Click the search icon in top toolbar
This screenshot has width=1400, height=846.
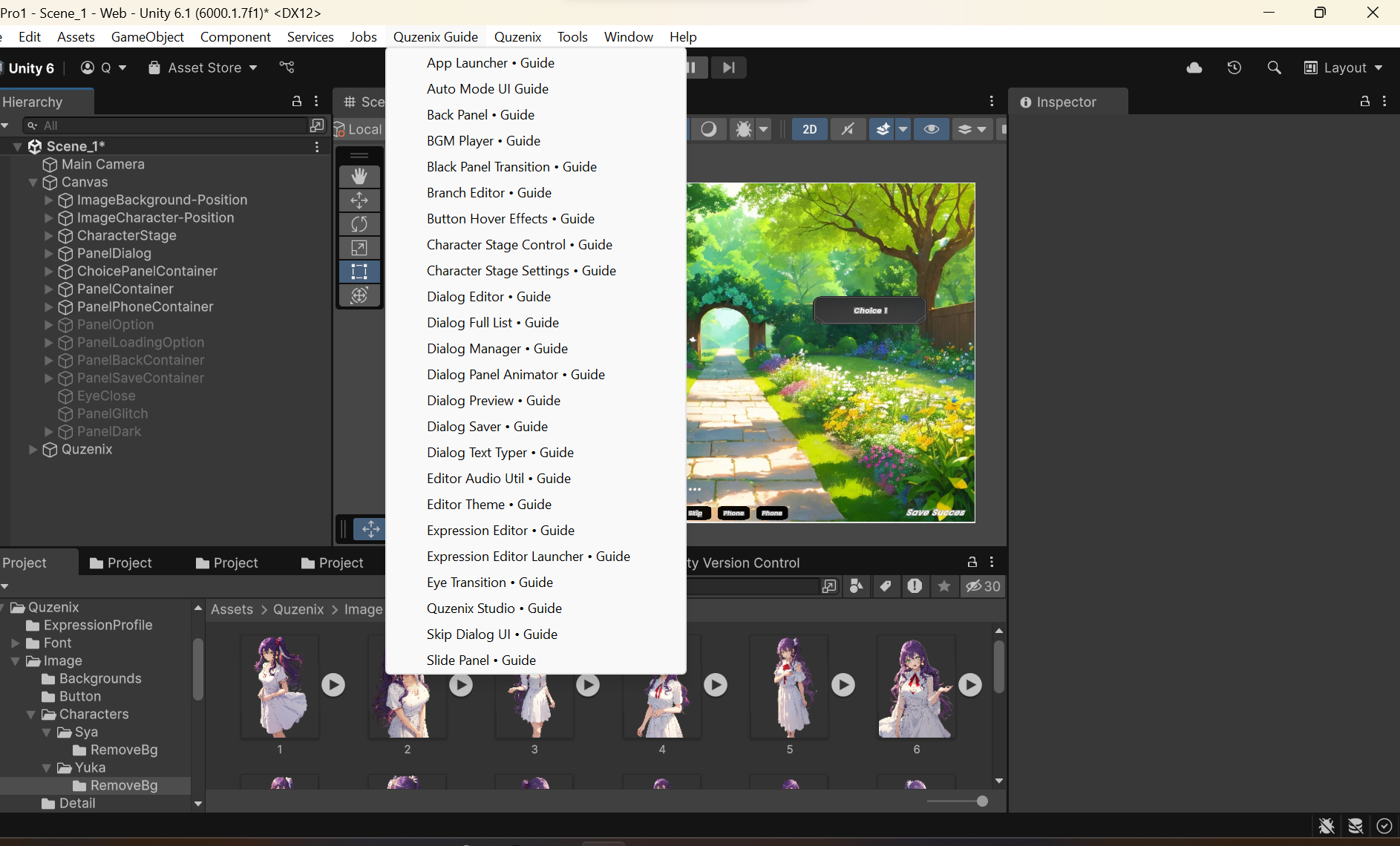[1274, 68]
